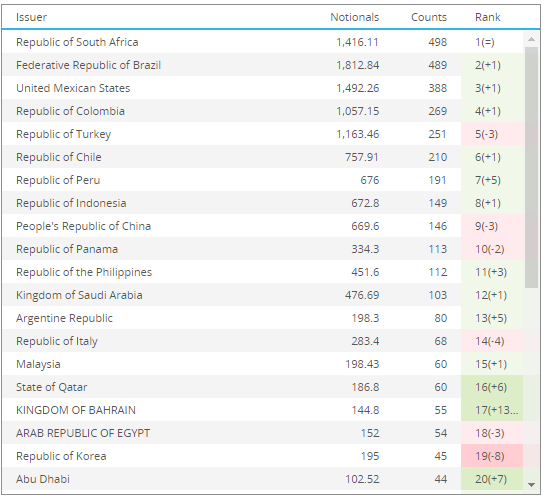Viewport: 546px width, 498px height.
Task: Click the scrollbar up arrow
Action: pos(531,39)
